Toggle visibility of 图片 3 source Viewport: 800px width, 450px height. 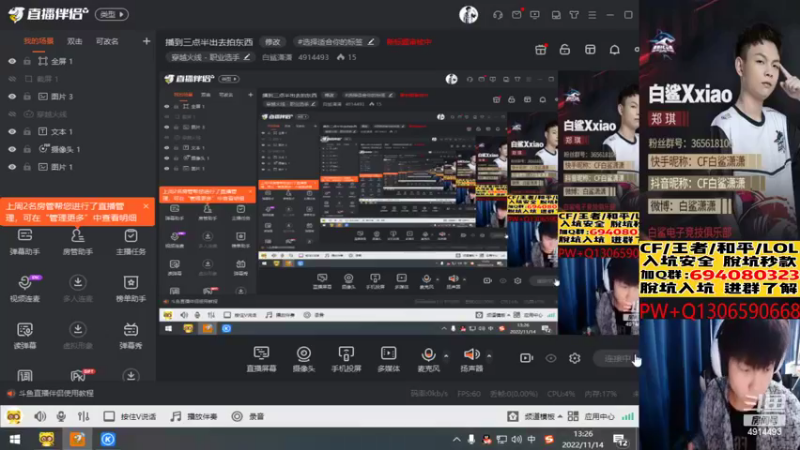[x=12, y=96]
